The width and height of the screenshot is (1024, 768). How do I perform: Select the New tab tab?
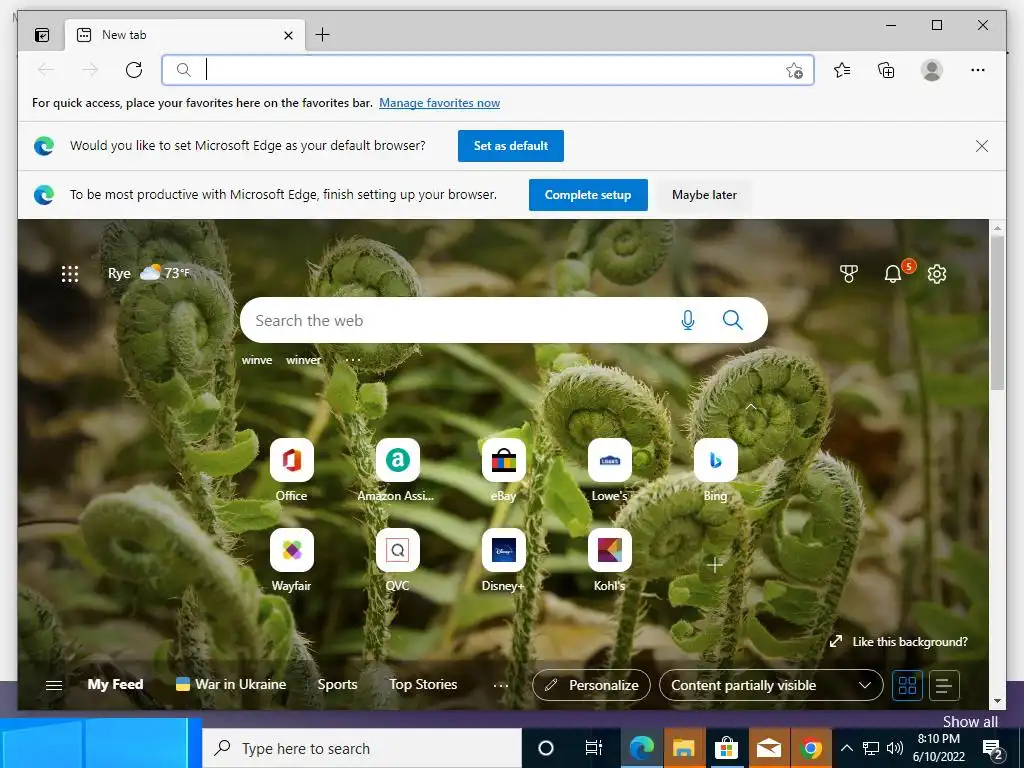[x=185, y=35]
